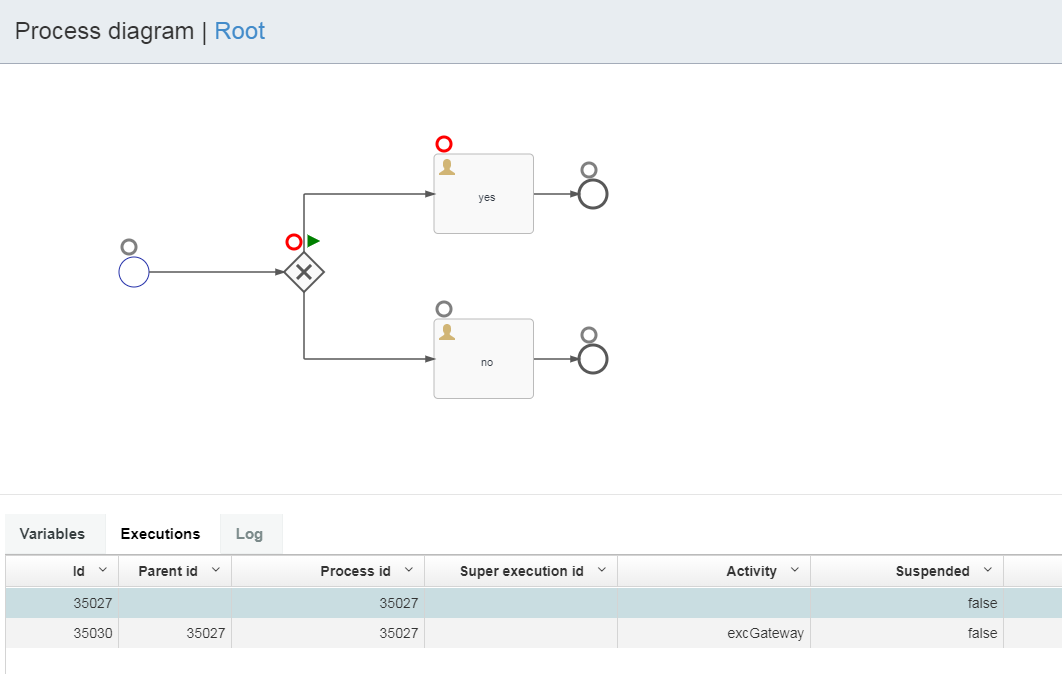
Task: Switch to the Log tab
Action: pos(249,534)
